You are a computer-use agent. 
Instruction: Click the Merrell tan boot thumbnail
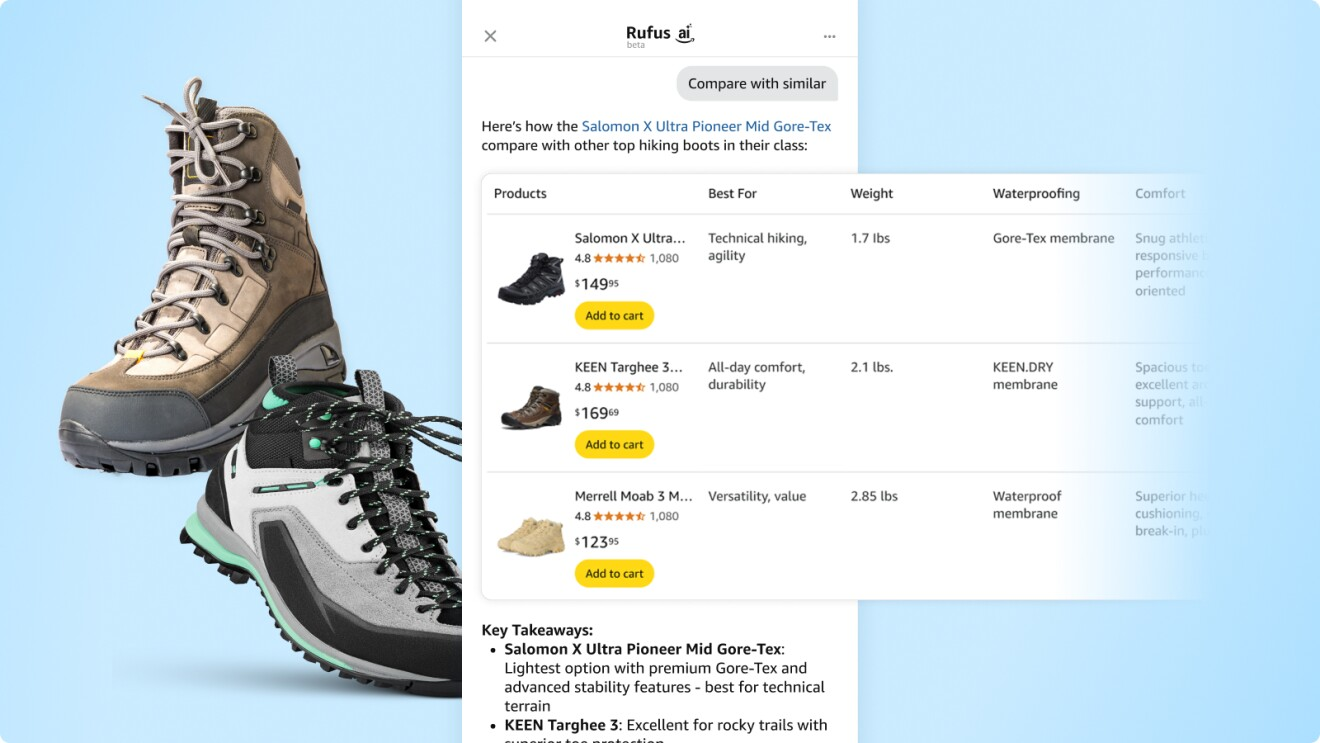tap(531, 535)
